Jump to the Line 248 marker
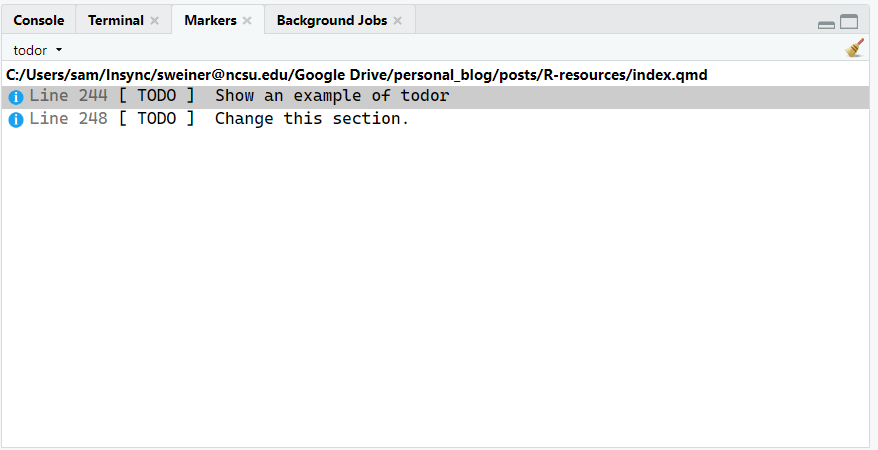Screen dimensions: 878x450 tap(68, 119)
